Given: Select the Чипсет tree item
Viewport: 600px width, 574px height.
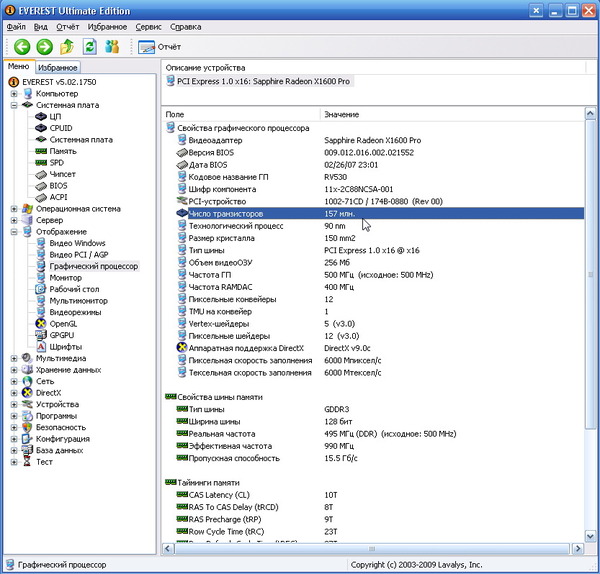Looking at the screenshot, I should pyautogui.click(x=62, y=174).
